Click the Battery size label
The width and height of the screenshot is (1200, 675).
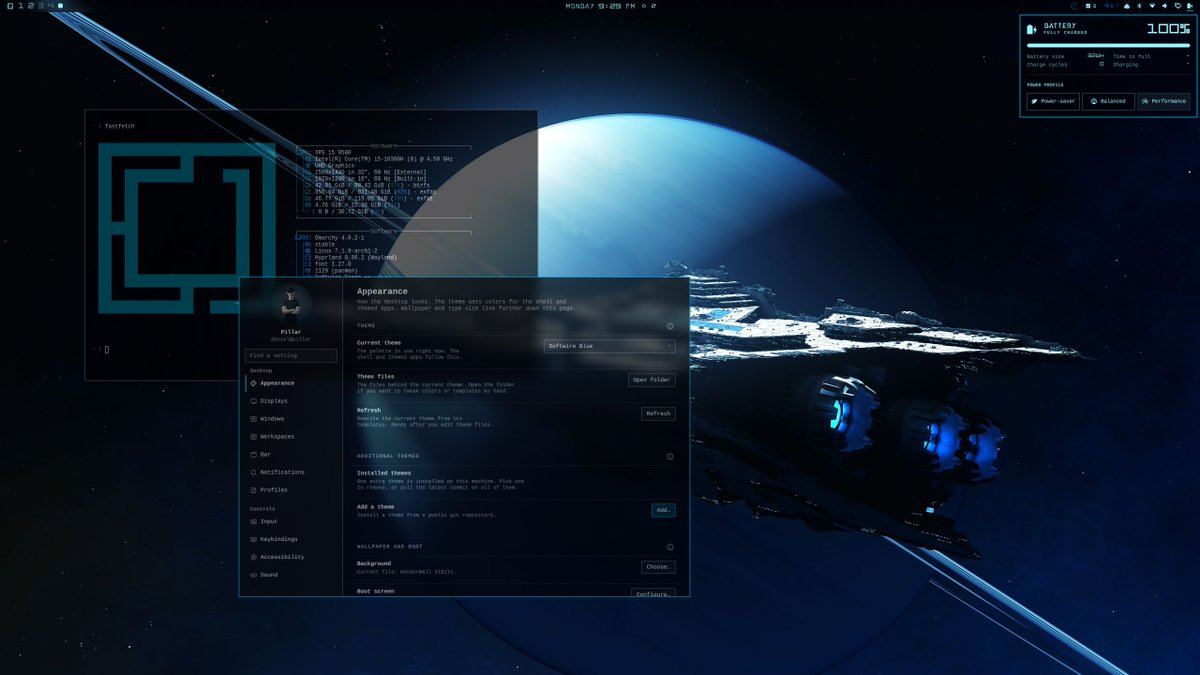click(x=1044, y=57)
